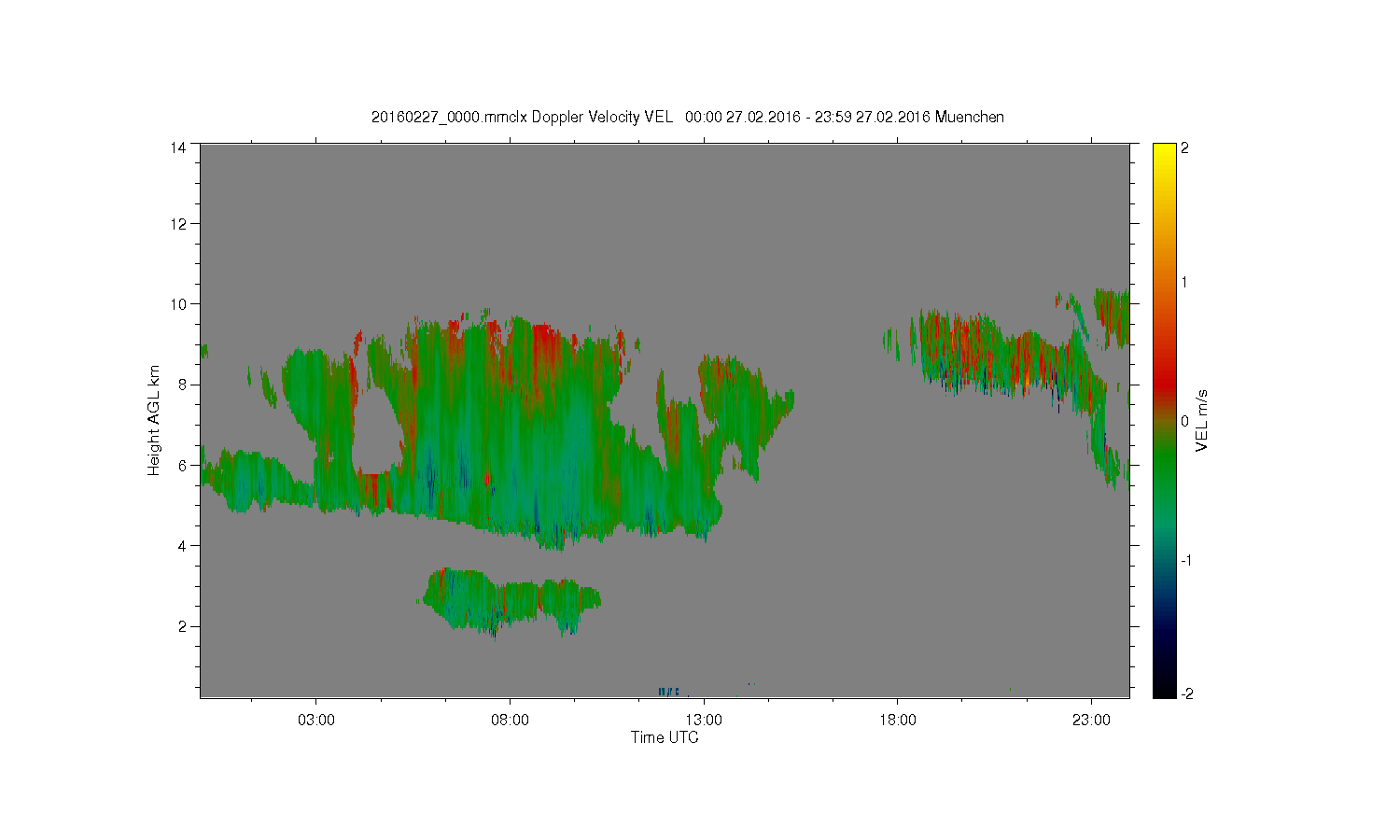Click the 'VEL m/s' colorbar label
1400x840 pixels.
pyautogui.click(x=1202, y=421)
